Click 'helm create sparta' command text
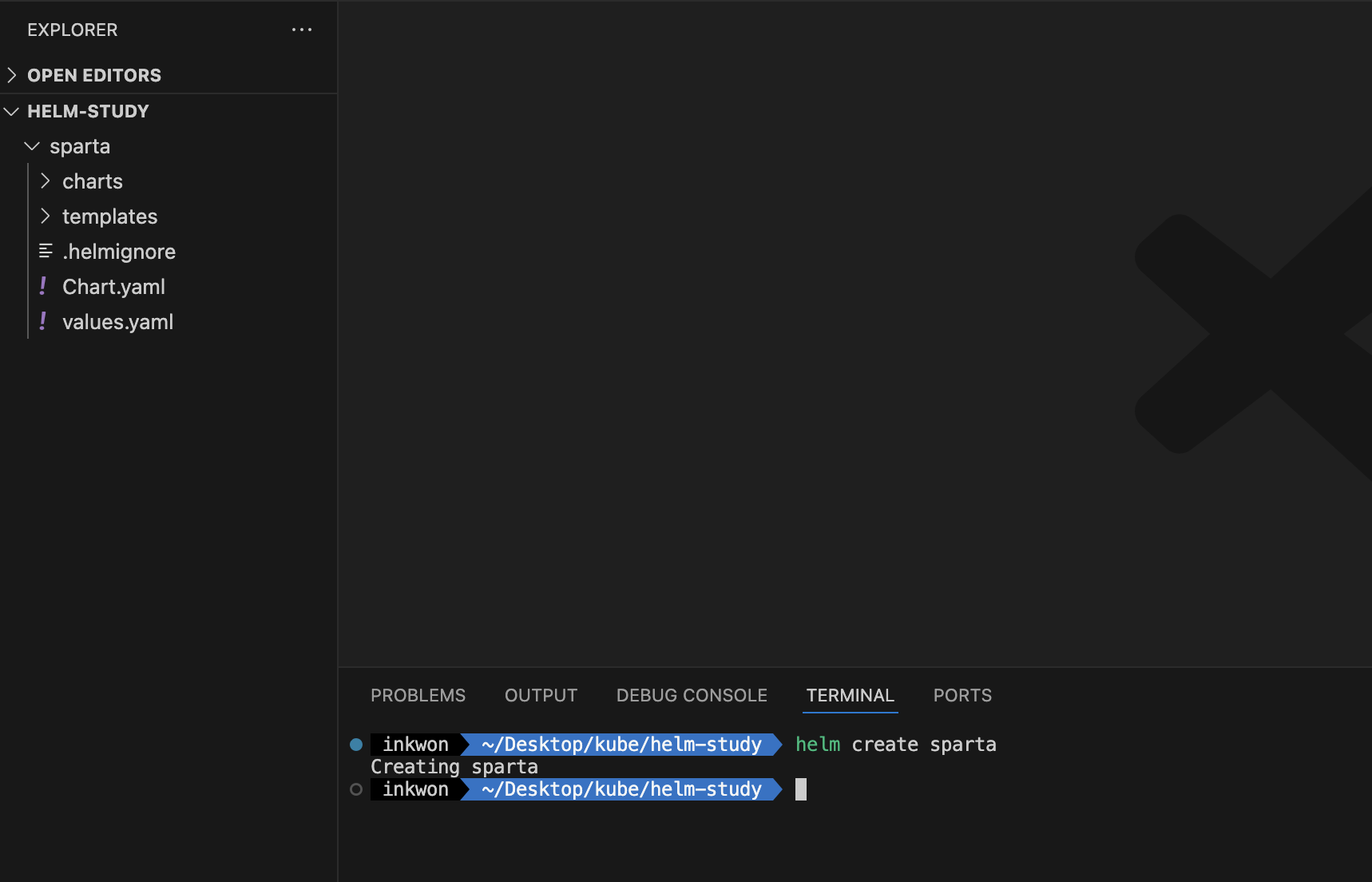 coord(896,745)
